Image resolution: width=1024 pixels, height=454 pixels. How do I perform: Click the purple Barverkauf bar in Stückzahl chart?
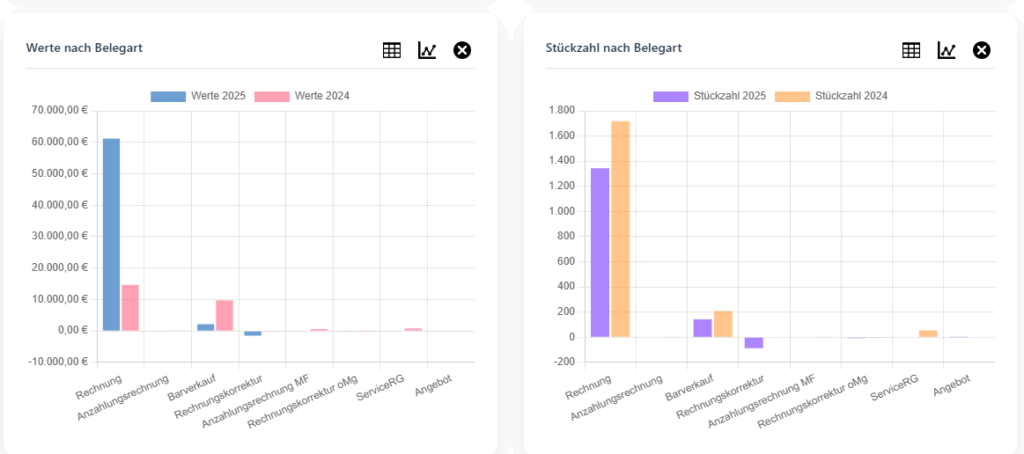click(x=702, y=328)
